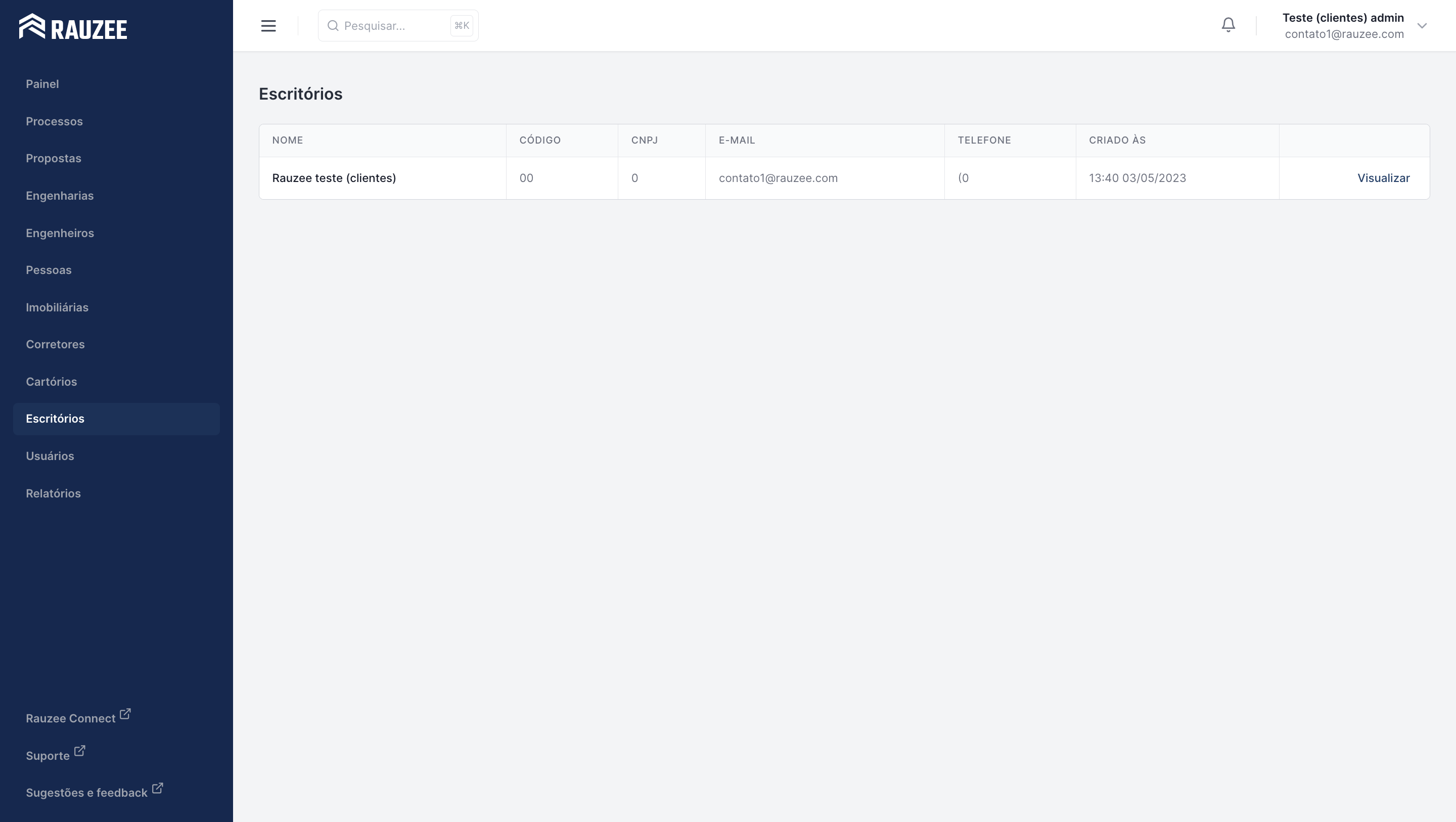Click the Teste (clientes) admin user name
This screenshot has width=1456, height=822.
pyautogui.click(x=1343, y=18)
